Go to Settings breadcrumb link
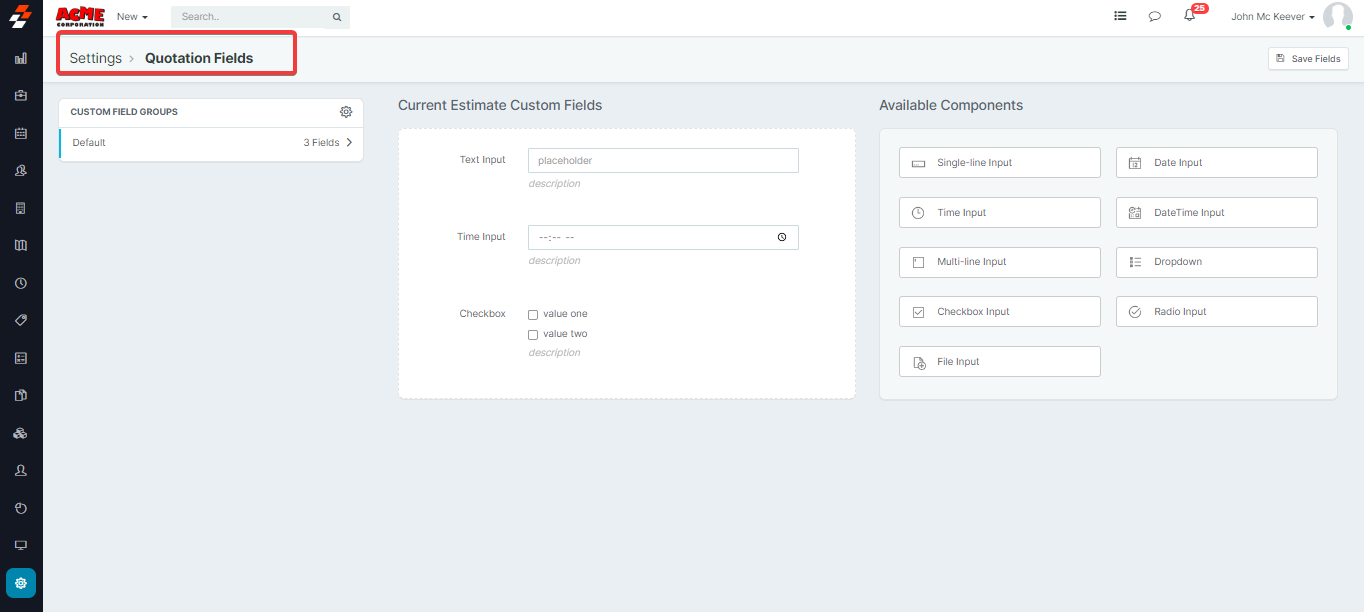Image resolution: width=1364 pixels, height=612 pixels. (x=95, y=58)
